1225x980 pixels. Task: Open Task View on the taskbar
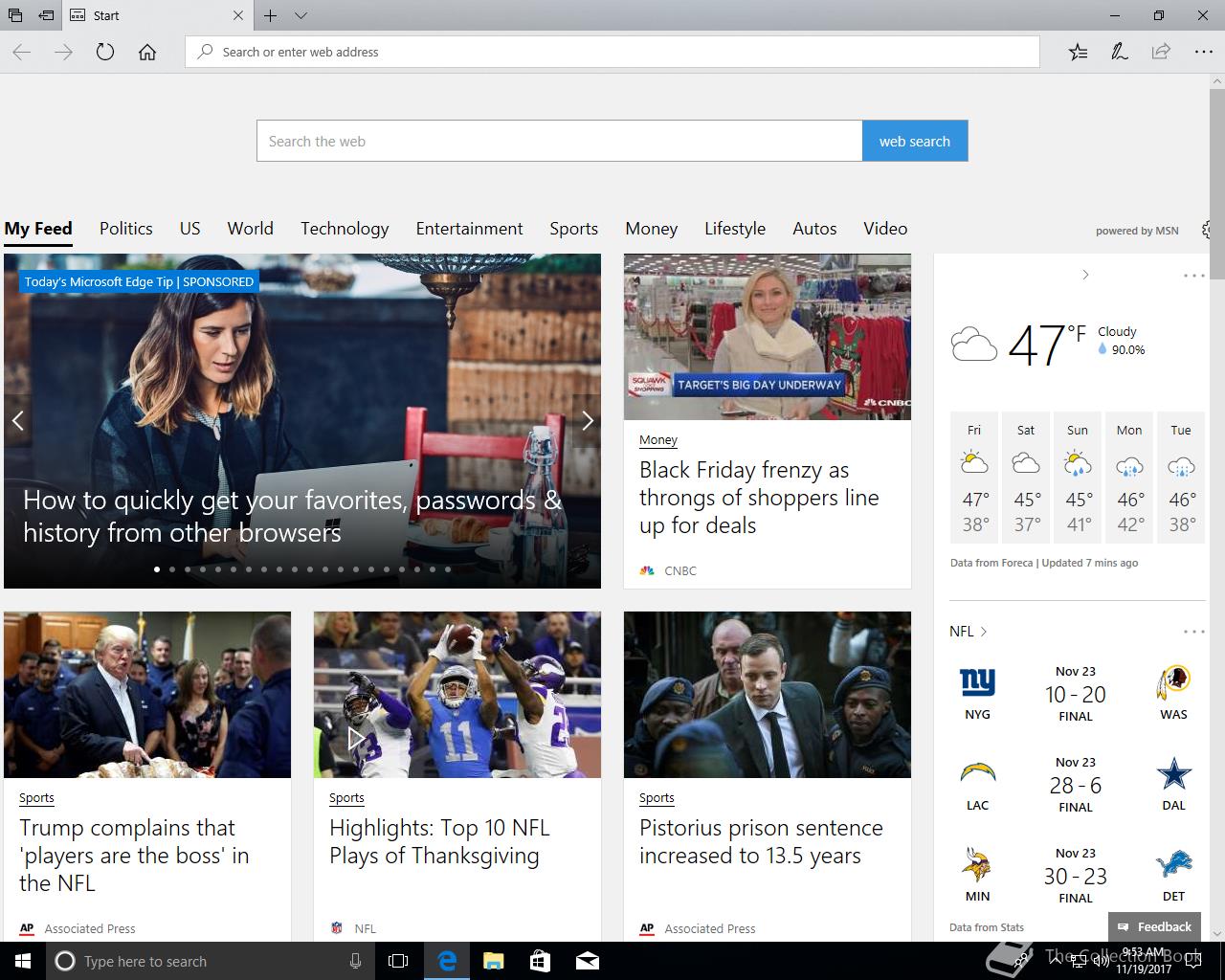tap(398, 961)
